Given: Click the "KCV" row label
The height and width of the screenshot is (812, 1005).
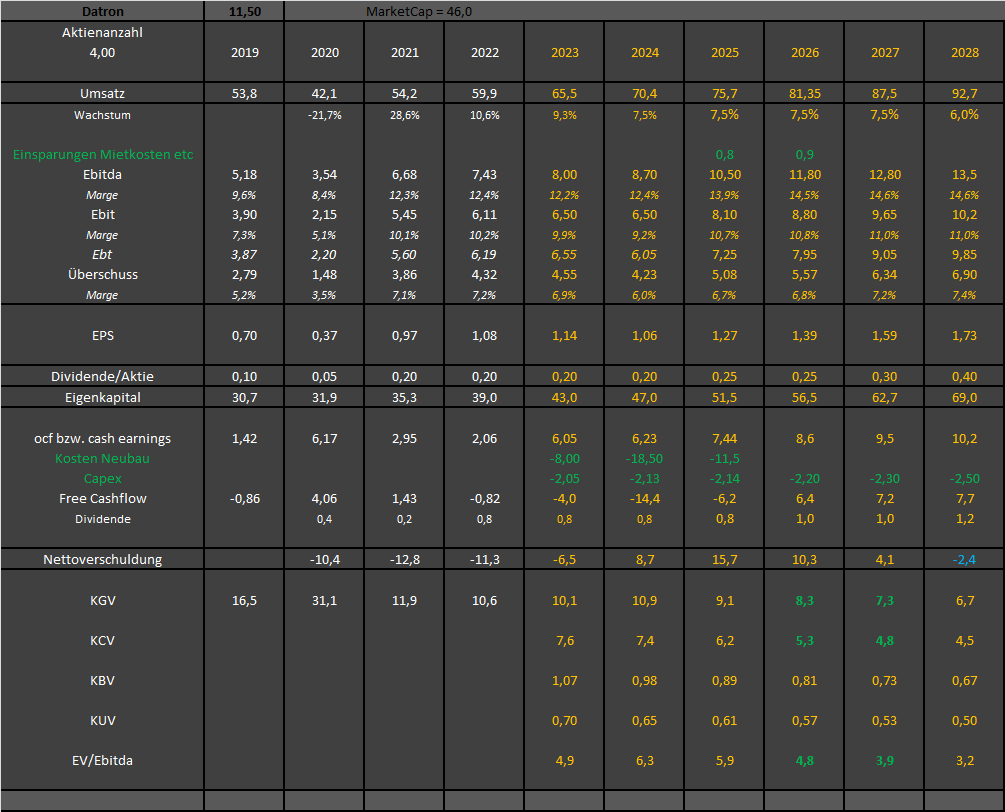Looking at the screenshot, I should pos(103,640).
